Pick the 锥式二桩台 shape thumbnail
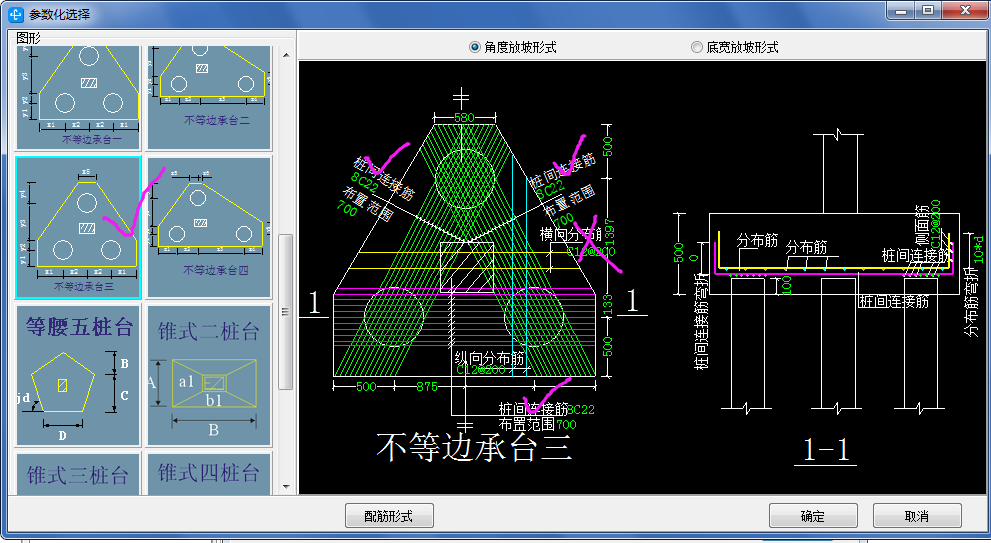Screen dimensions: 991x543 (209, 375)
